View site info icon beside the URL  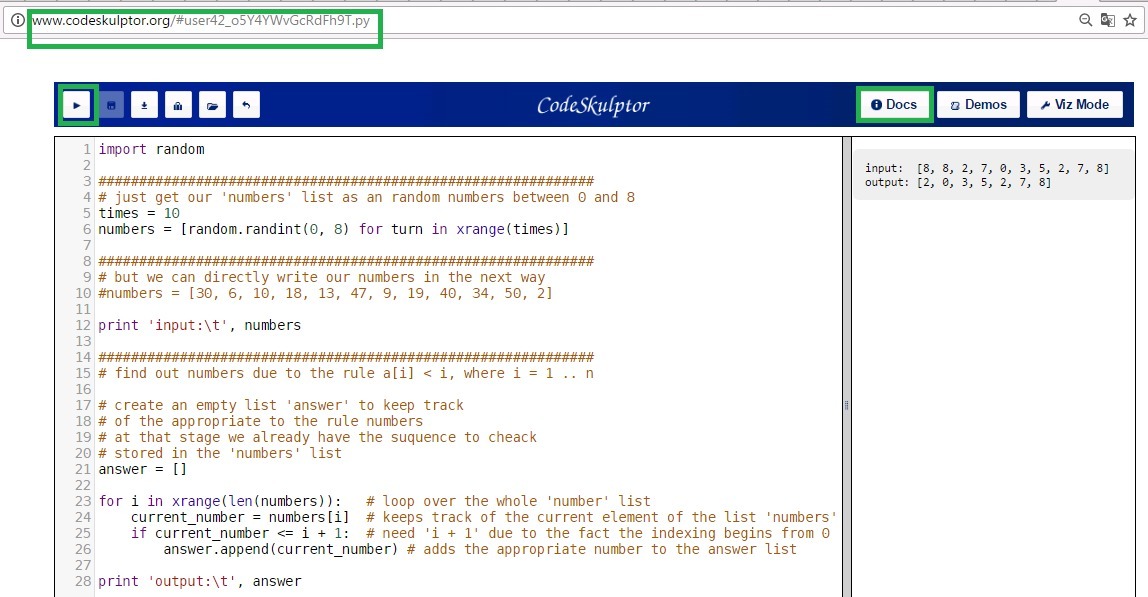click(17, 20)
